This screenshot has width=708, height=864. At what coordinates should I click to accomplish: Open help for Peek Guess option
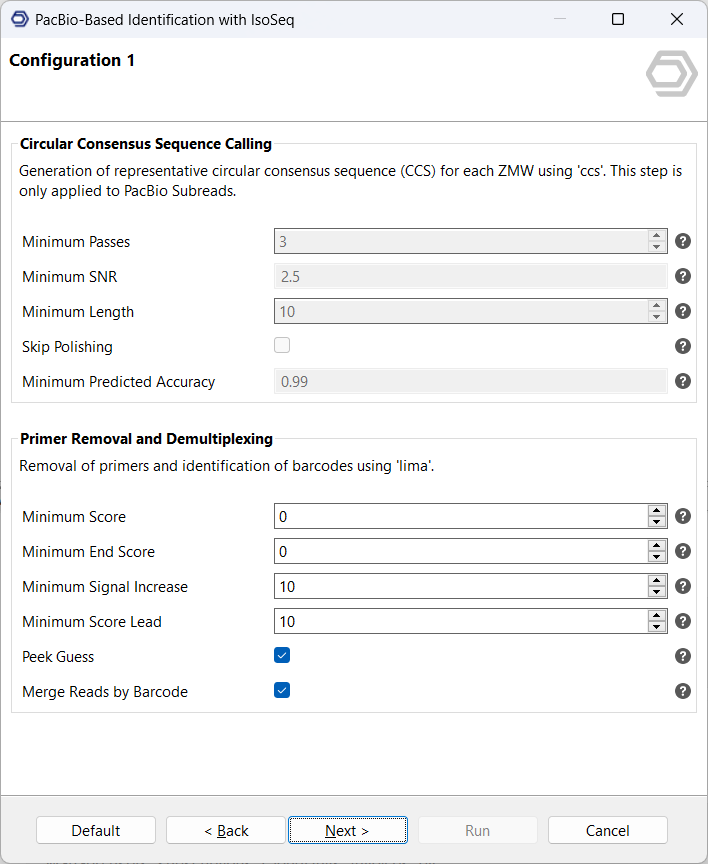point(683,656)
